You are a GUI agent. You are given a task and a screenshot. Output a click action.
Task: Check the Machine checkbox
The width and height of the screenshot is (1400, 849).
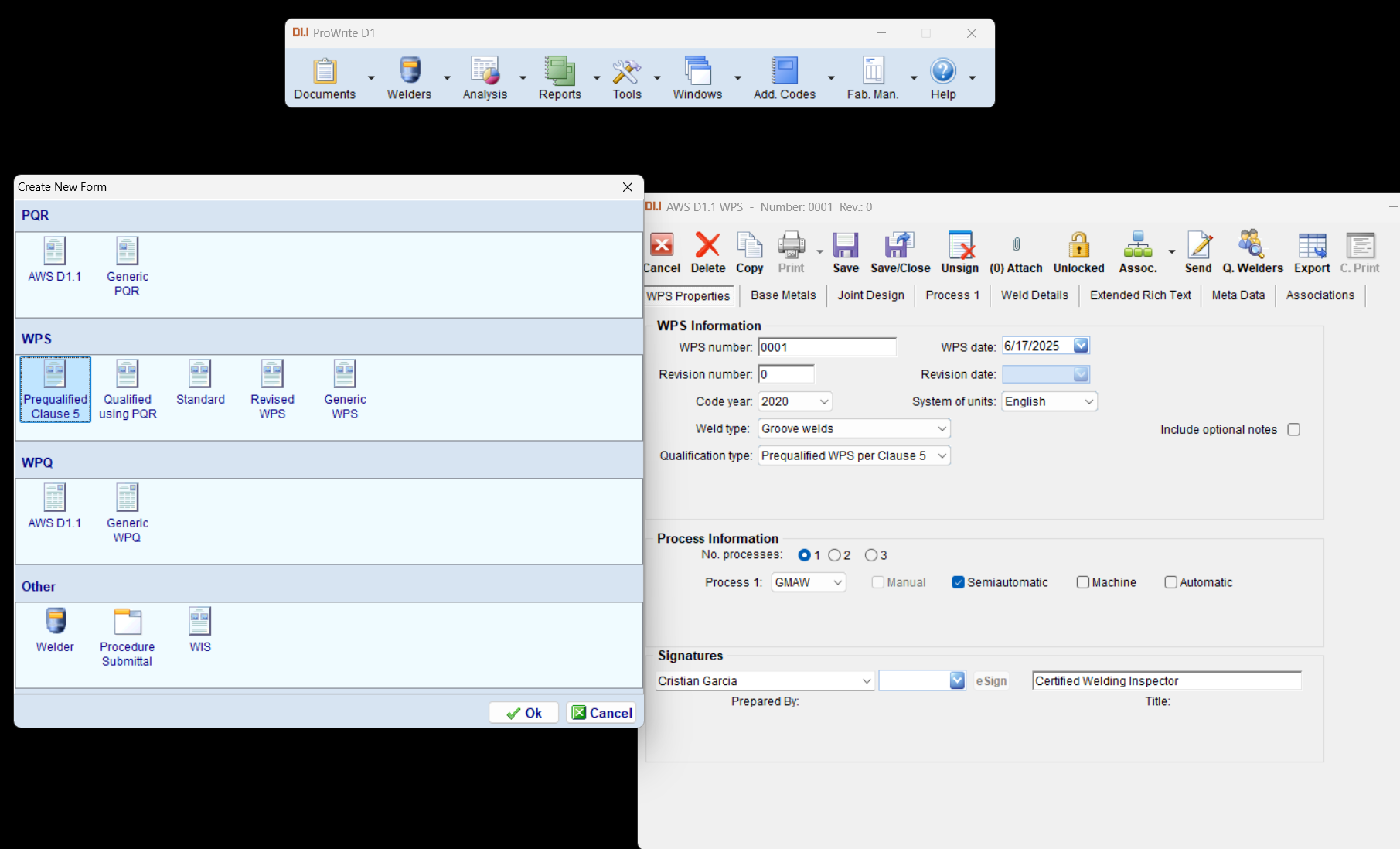(x=1083, y=582)
